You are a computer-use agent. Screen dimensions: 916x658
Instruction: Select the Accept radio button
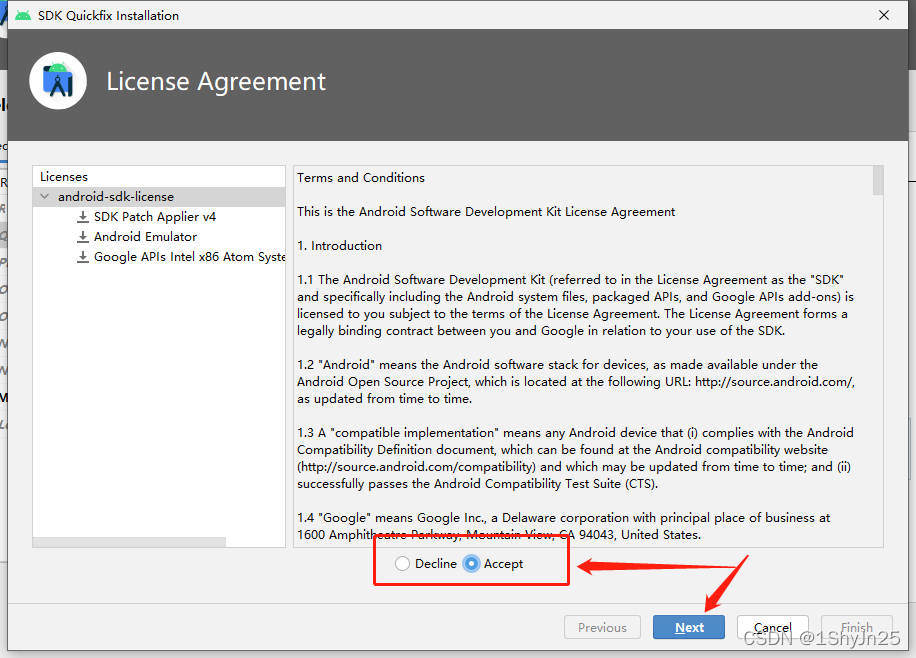[x=471, y=563]
